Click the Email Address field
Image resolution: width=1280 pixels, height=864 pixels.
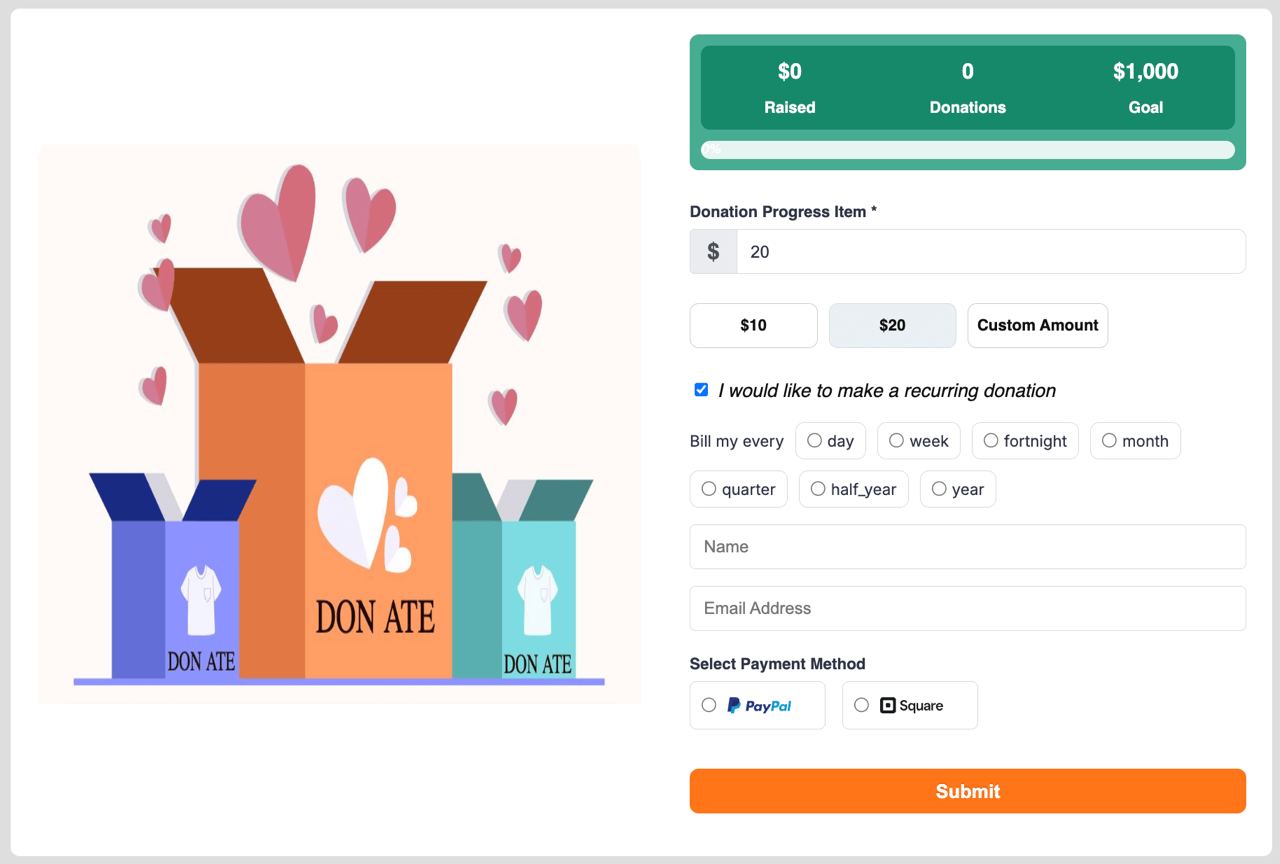[967, 608]
